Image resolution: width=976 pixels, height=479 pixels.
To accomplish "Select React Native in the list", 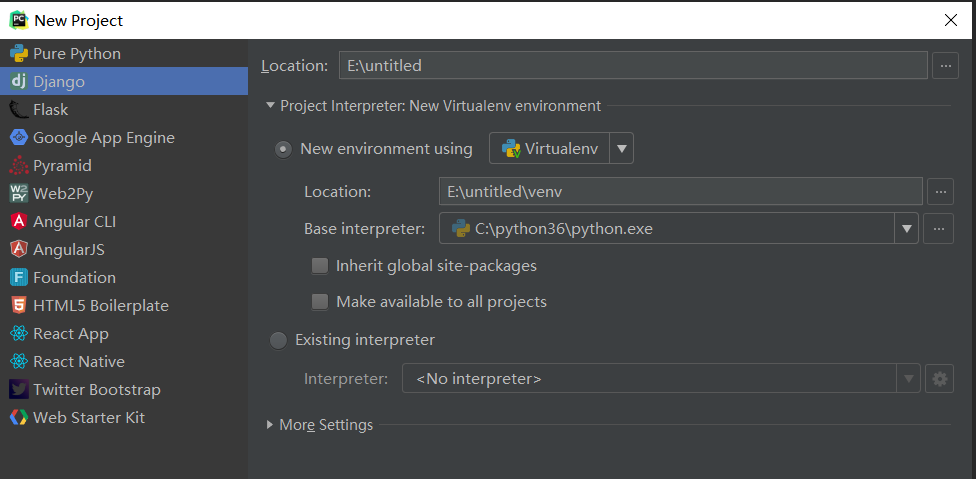I will coord(124,361).
